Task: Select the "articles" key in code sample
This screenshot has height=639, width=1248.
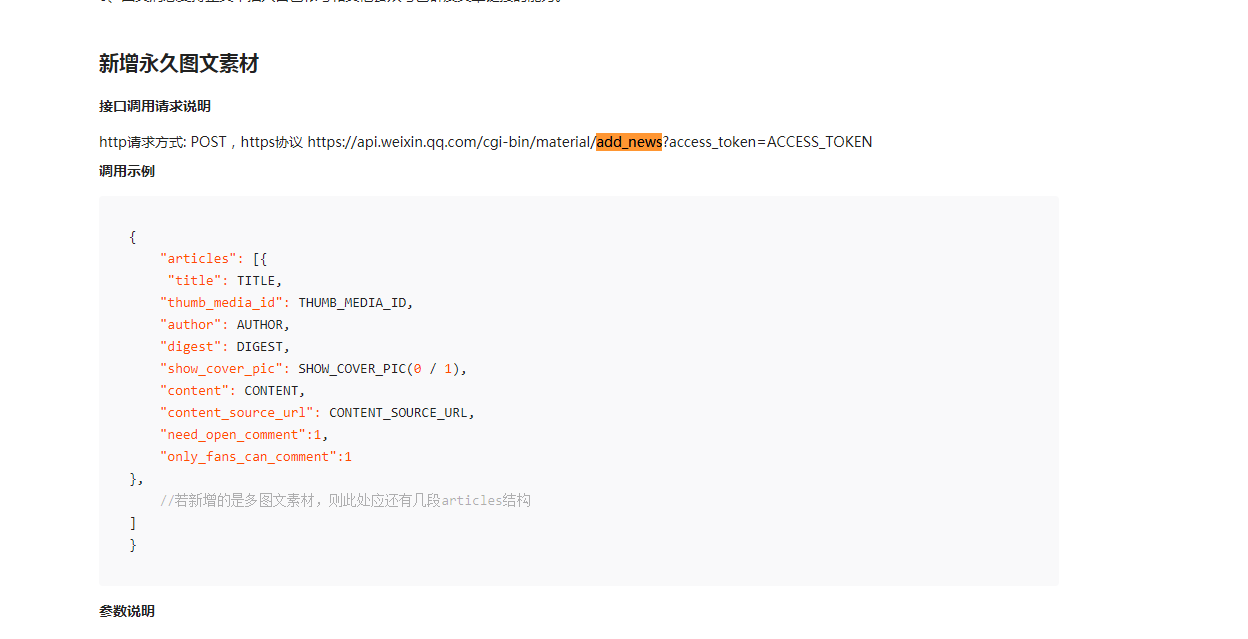Action: 200,258
